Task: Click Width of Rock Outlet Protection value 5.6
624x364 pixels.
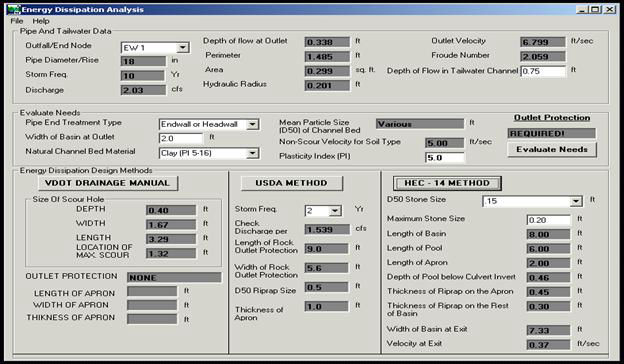Action: [x=326, y=268]
